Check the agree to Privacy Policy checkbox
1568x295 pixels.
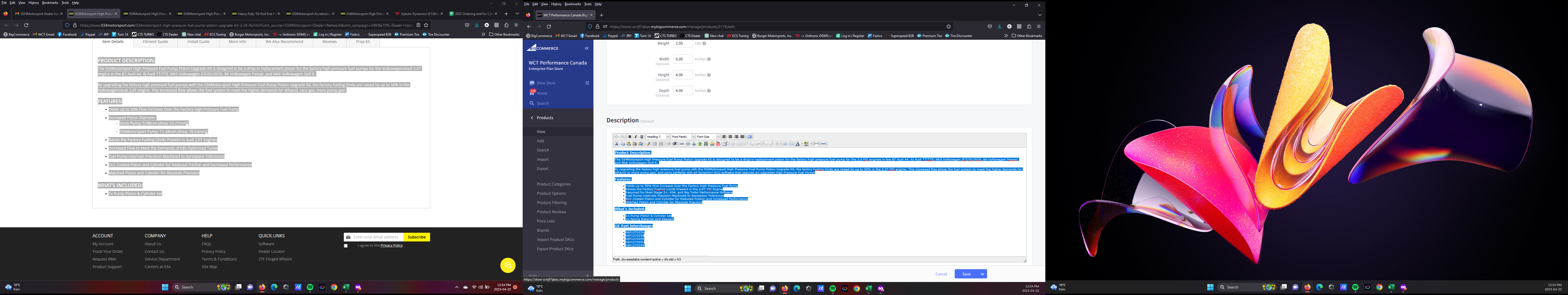click(x=346, y=246)
